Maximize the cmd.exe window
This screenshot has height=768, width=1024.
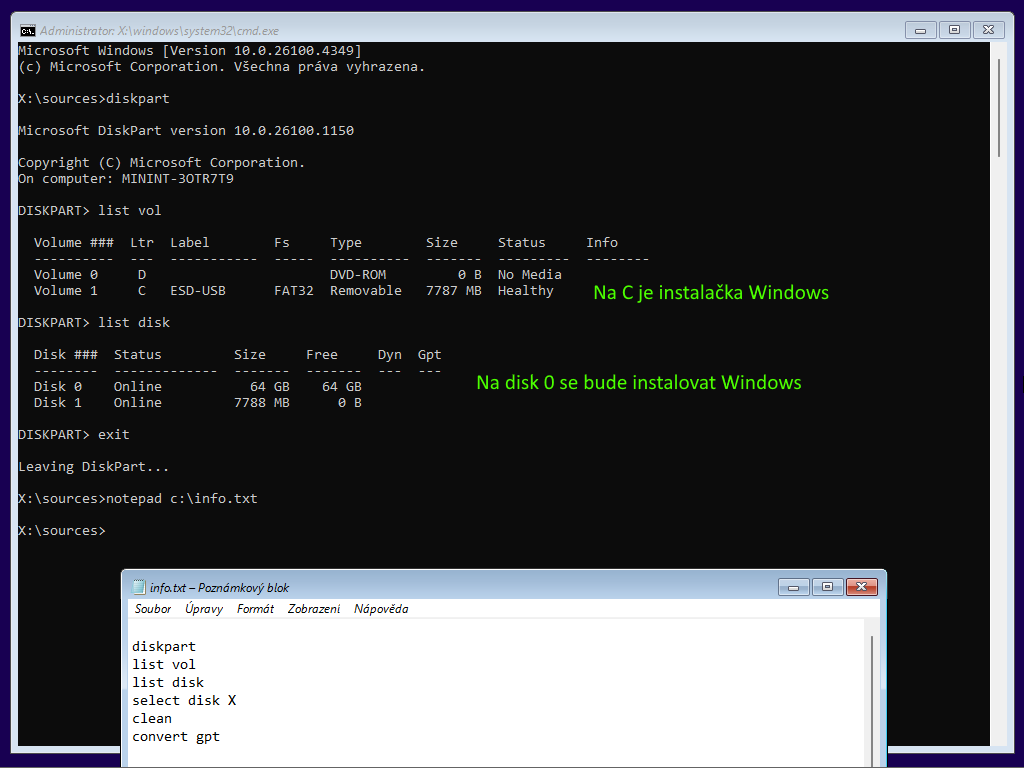[x=954, y=30]
